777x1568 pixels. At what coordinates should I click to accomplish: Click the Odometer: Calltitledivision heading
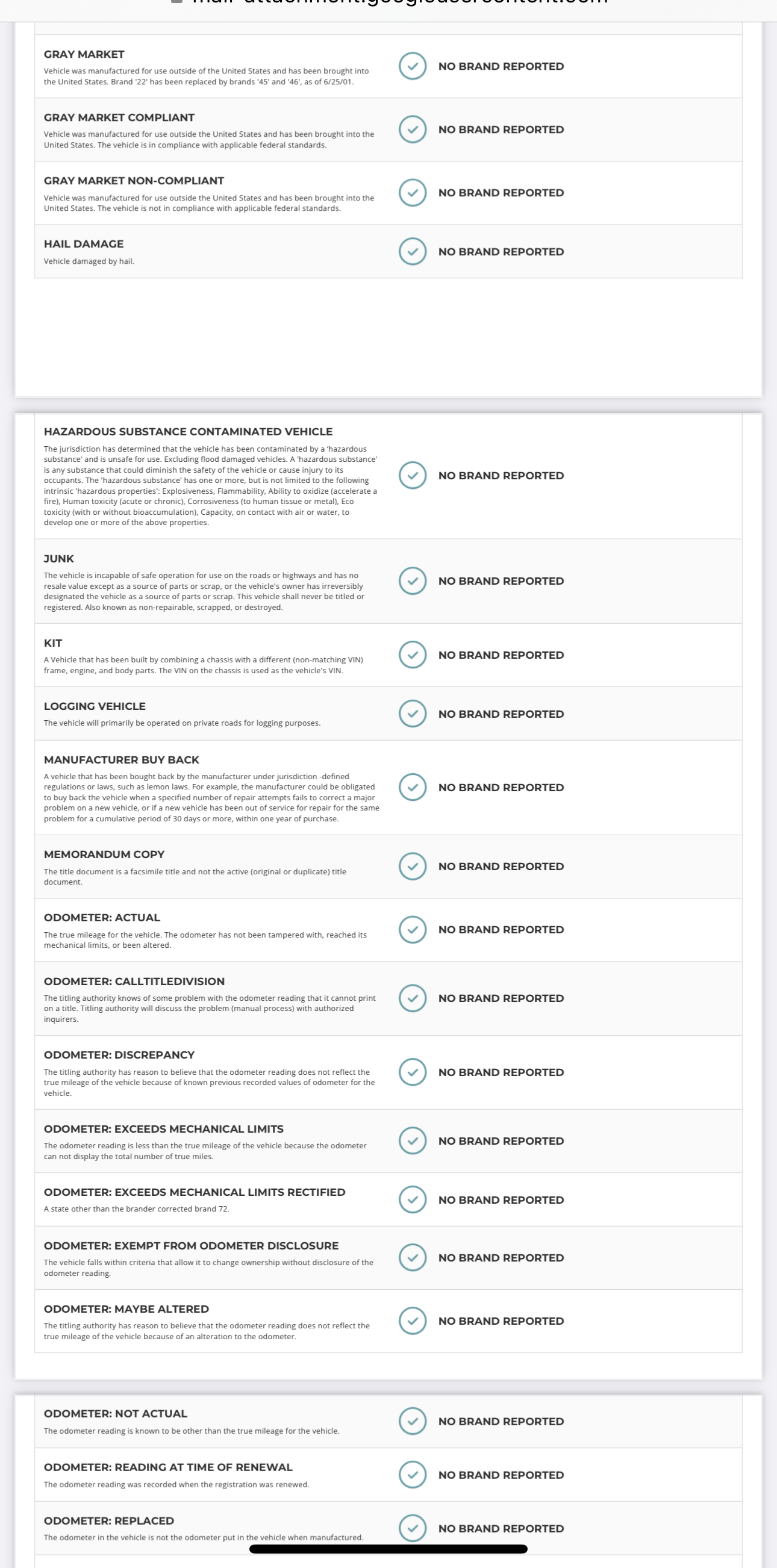click(134, 982)
